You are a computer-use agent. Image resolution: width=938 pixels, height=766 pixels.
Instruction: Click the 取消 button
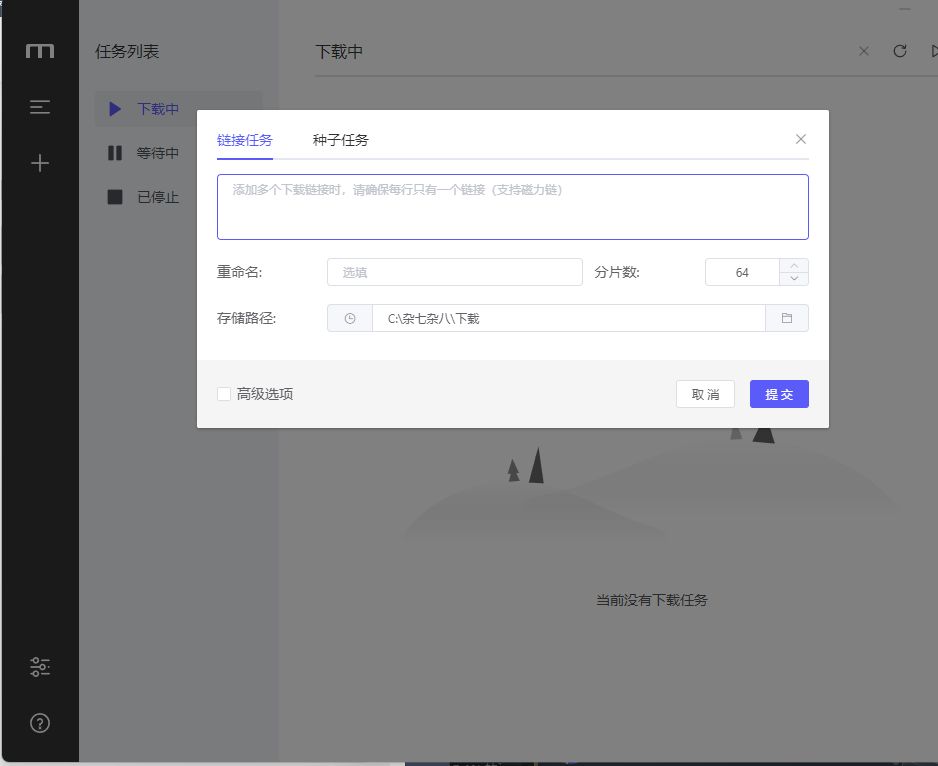[x=705, y=394]
